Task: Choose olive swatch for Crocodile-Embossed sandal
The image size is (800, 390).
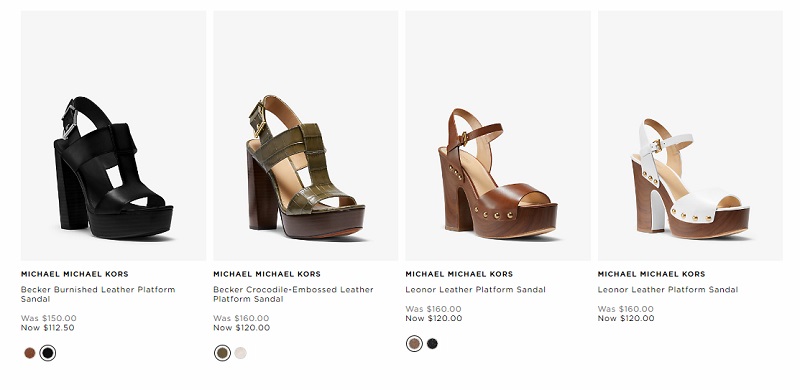Action: click(x=222, y=353)
